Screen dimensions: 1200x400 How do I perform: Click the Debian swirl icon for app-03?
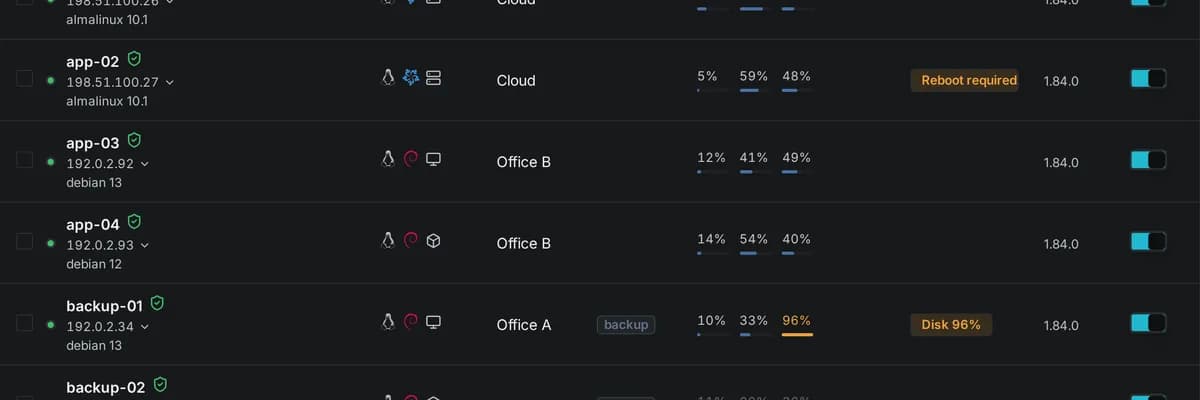pyautogui.click(x=410, y=159)
